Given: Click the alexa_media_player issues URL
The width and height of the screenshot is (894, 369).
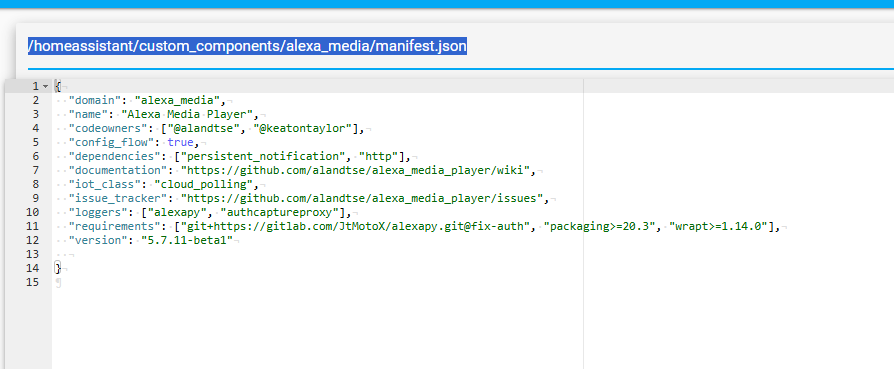Looking at the screenshot, I should point(363,198).
